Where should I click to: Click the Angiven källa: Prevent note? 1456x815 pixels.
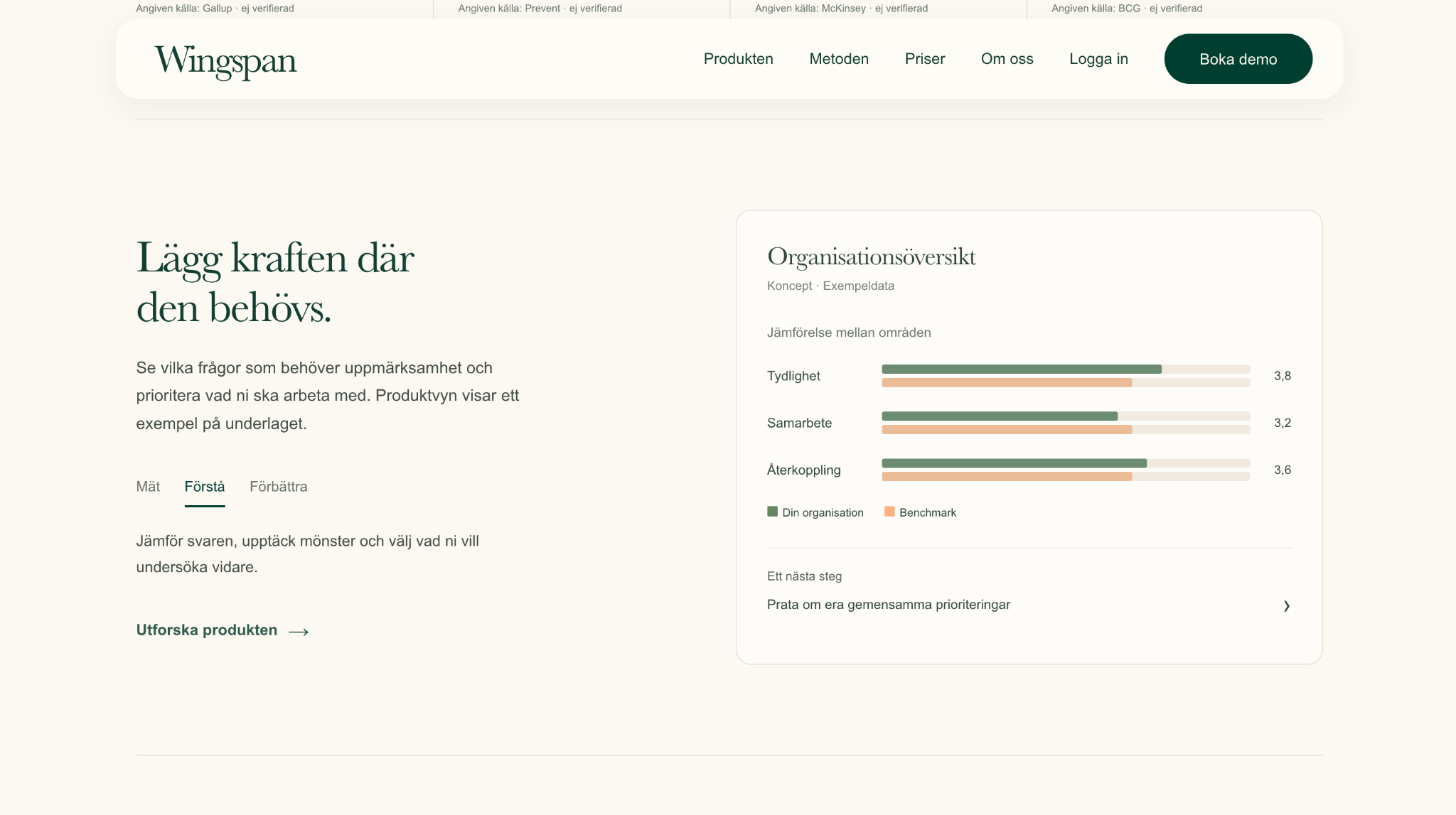coord(540,9)
